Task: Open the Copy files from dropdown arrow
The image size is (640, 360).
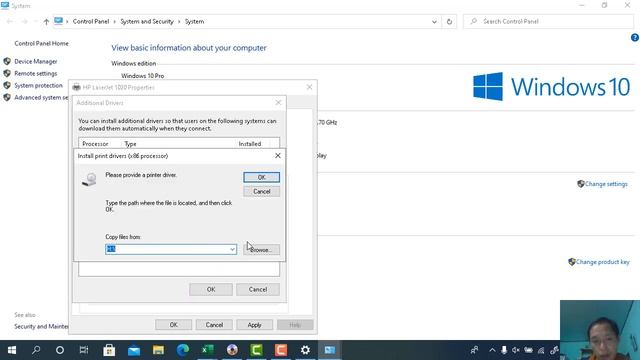Action: point(232,249)
